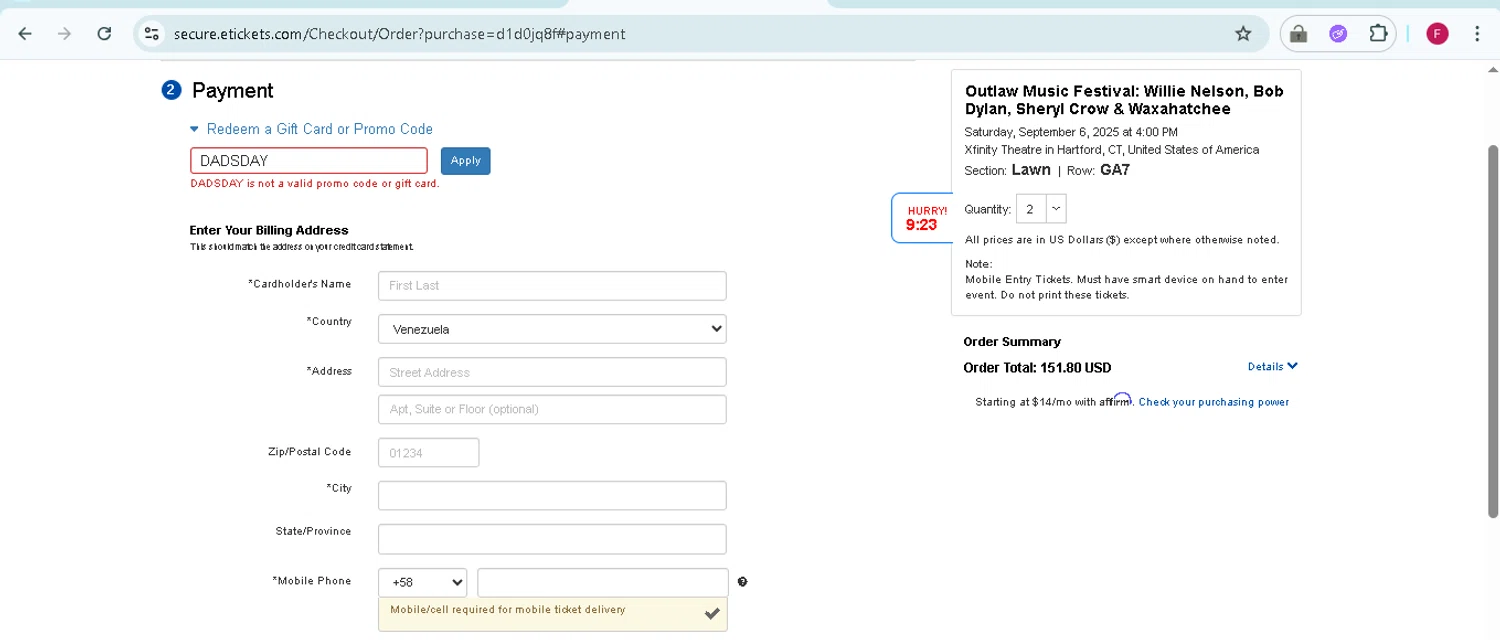Click the Apt, Suite or Floor field
The width and height of the screenshot is (1500, 640).
coord(552,409)
